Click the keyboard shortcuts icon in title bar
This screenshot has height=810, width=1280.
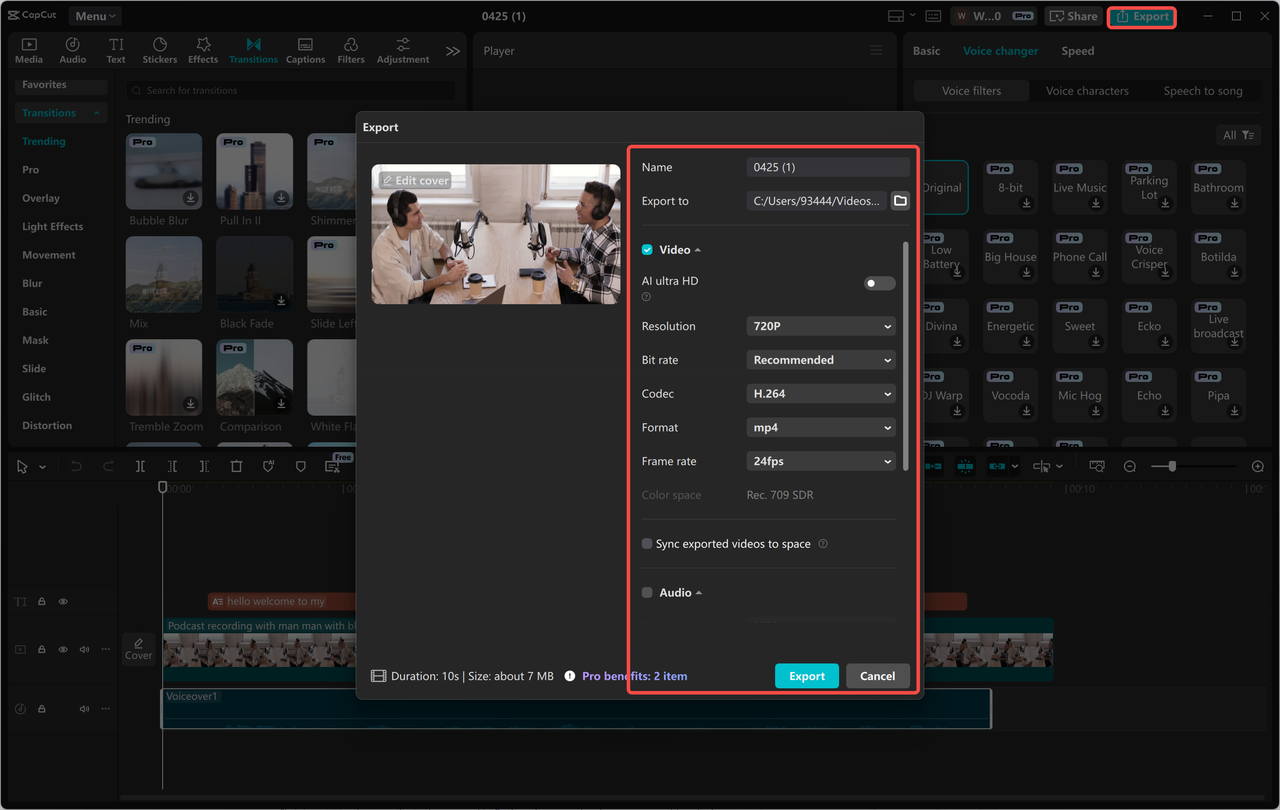coord(933,16)
